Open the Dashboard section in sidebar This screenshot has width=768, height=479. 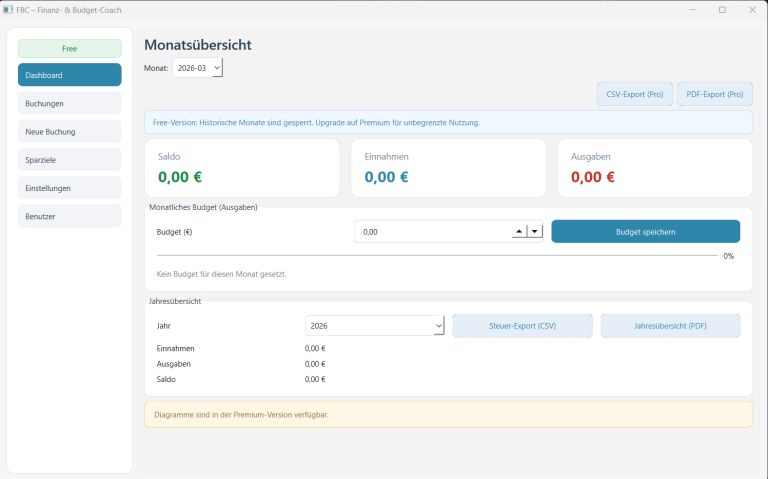(69, 75)
